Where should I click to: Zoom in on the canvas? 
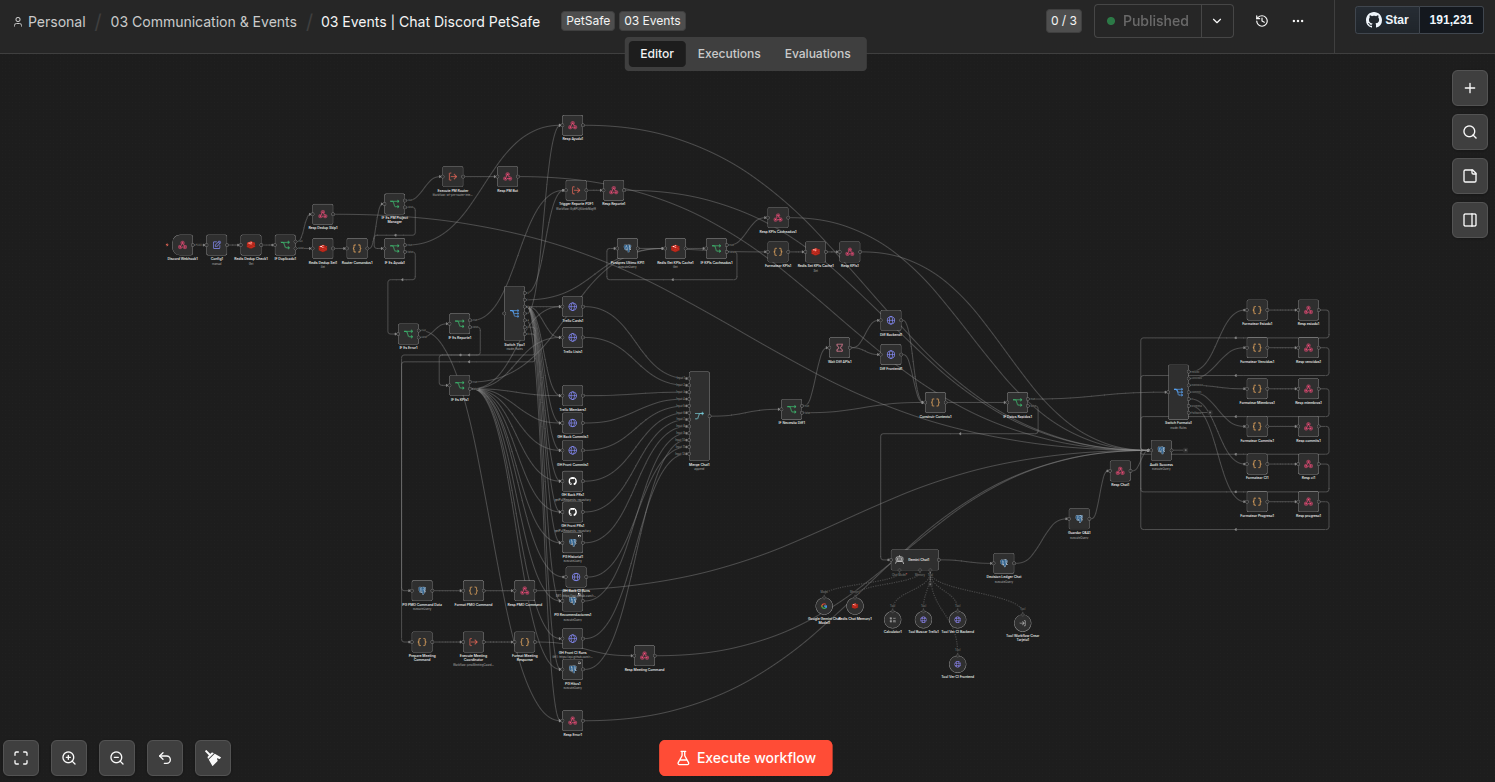point(69,758)
